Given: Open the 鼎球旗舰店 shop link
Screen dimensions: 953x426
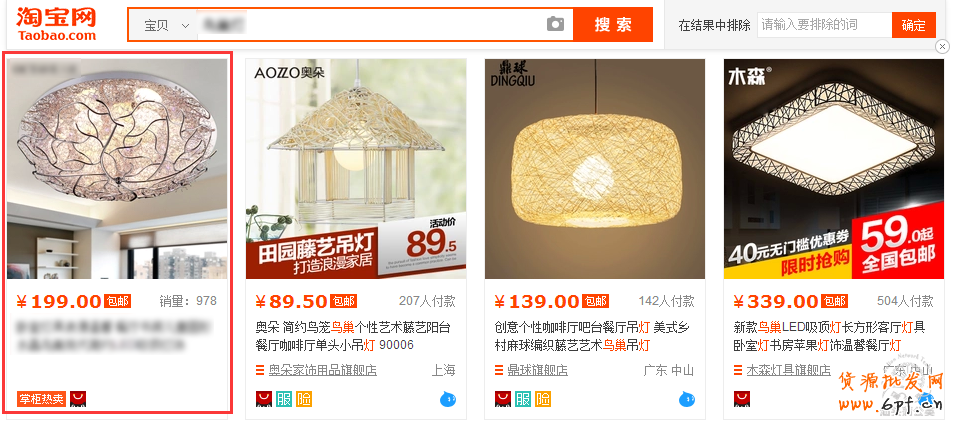Looking at the screenshot, I should [537, 370].
